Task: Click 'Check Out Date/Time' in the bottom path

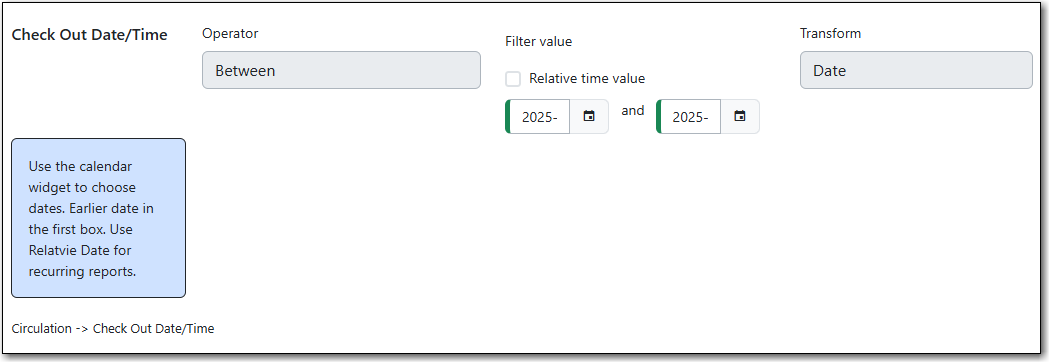Action: [x=153, y=329]
